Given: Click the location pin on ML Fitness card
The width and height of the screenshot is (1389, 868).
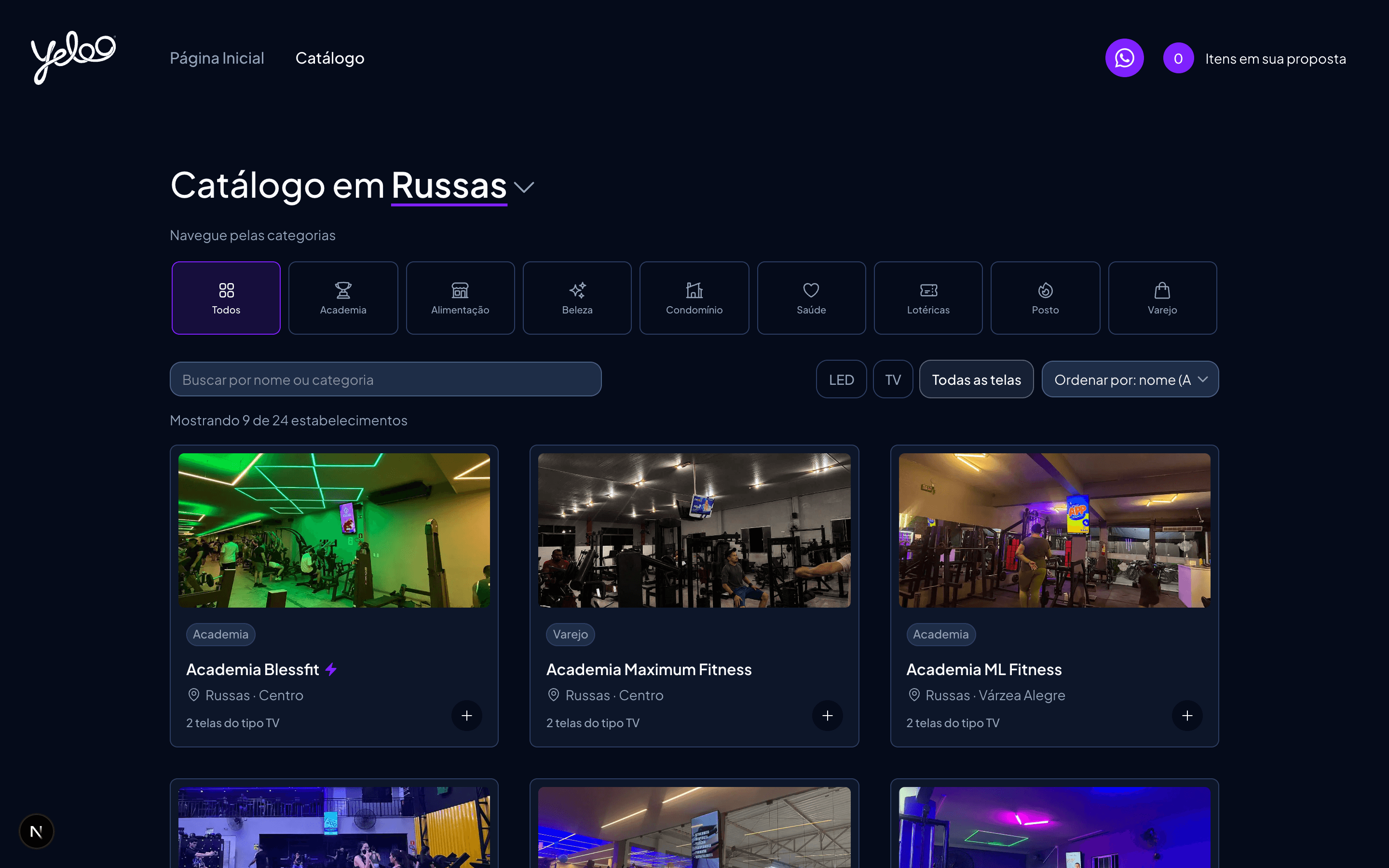Looking at the screenshot, I should click(914, 695).
